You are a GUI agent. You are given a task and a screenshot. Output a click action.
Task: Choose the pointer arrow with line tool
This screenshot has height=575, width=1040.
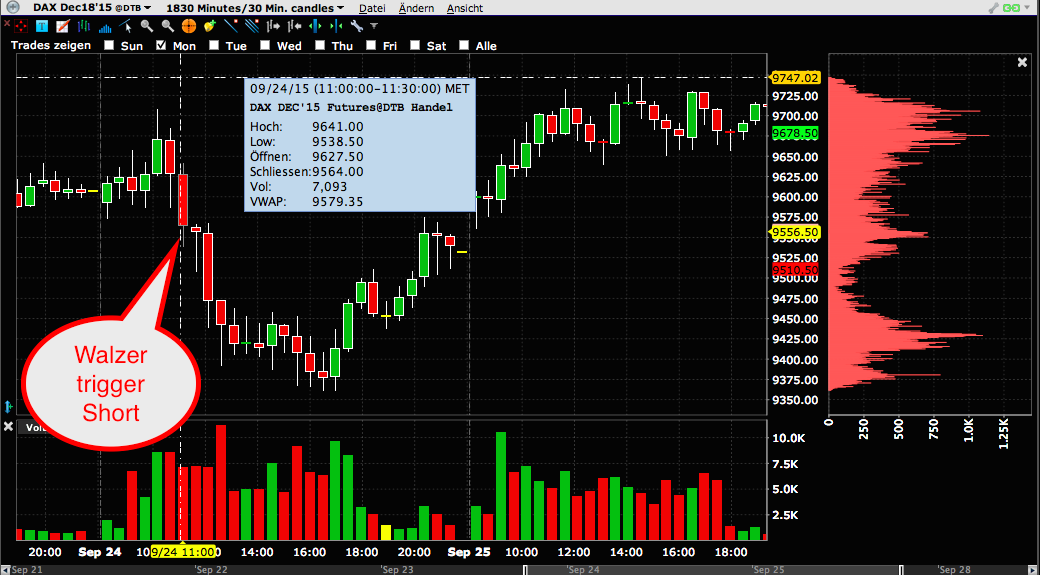126,27
